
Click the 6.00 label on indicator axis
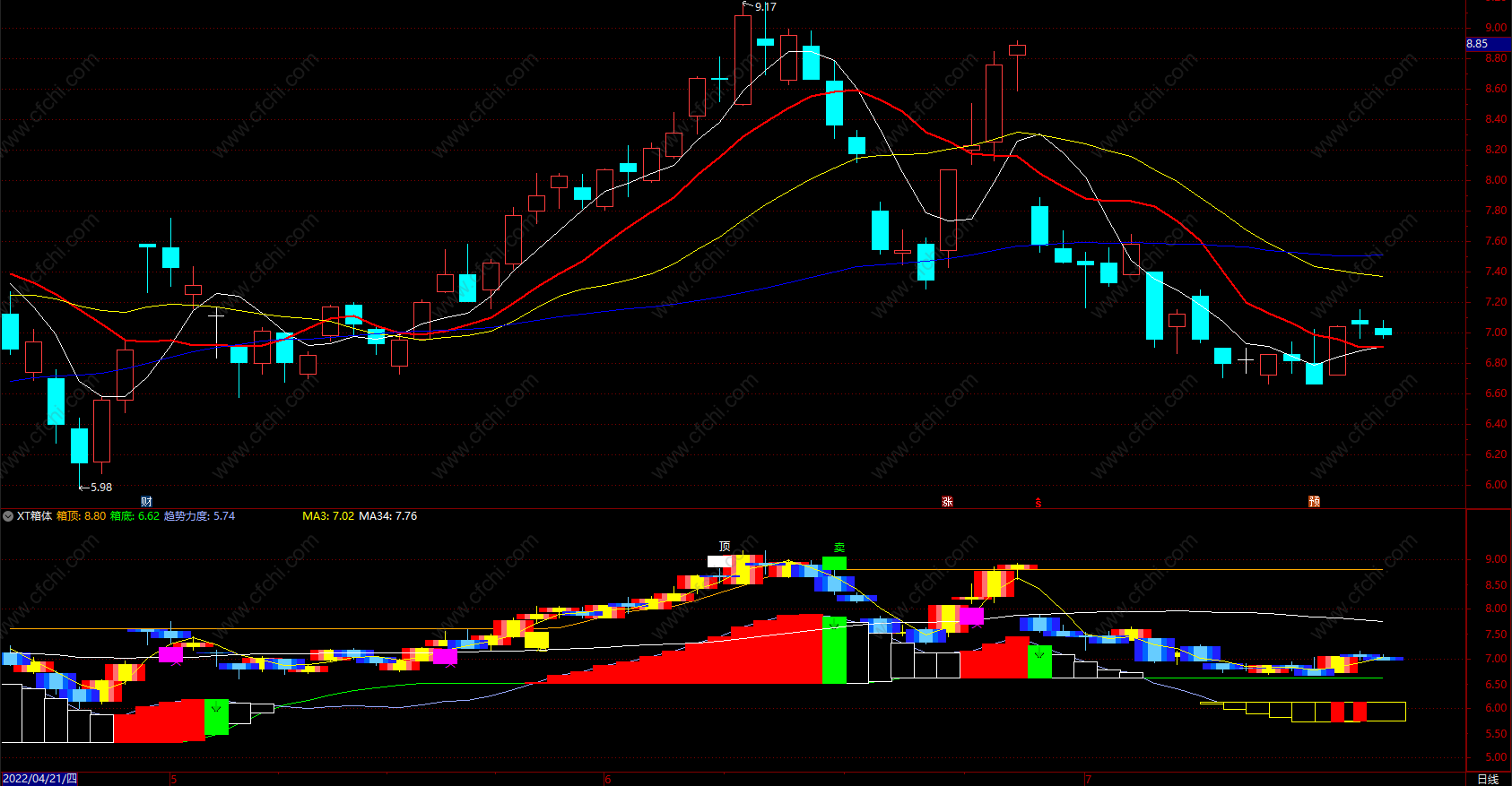coord(1496,708)
